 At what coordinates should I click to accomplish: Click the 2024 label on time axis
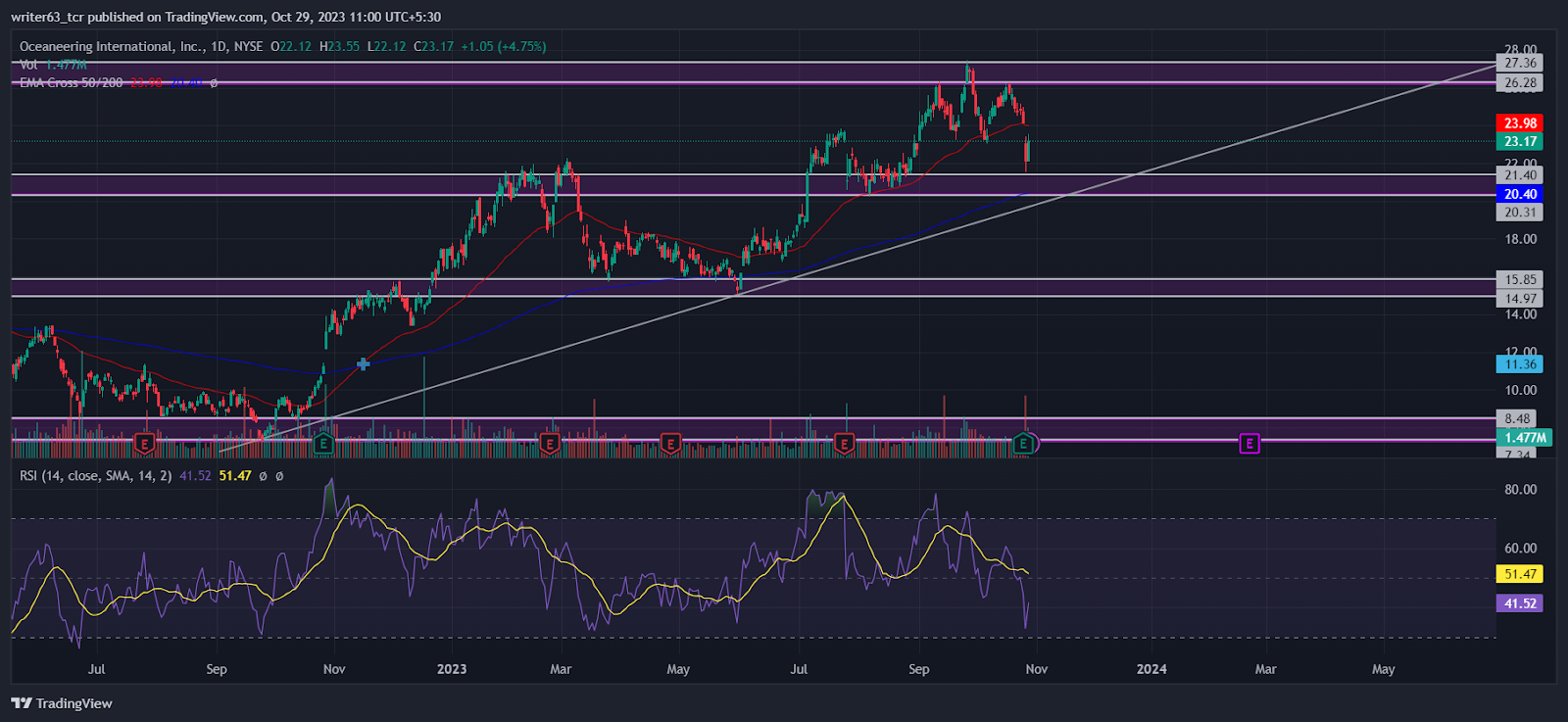1151,669
